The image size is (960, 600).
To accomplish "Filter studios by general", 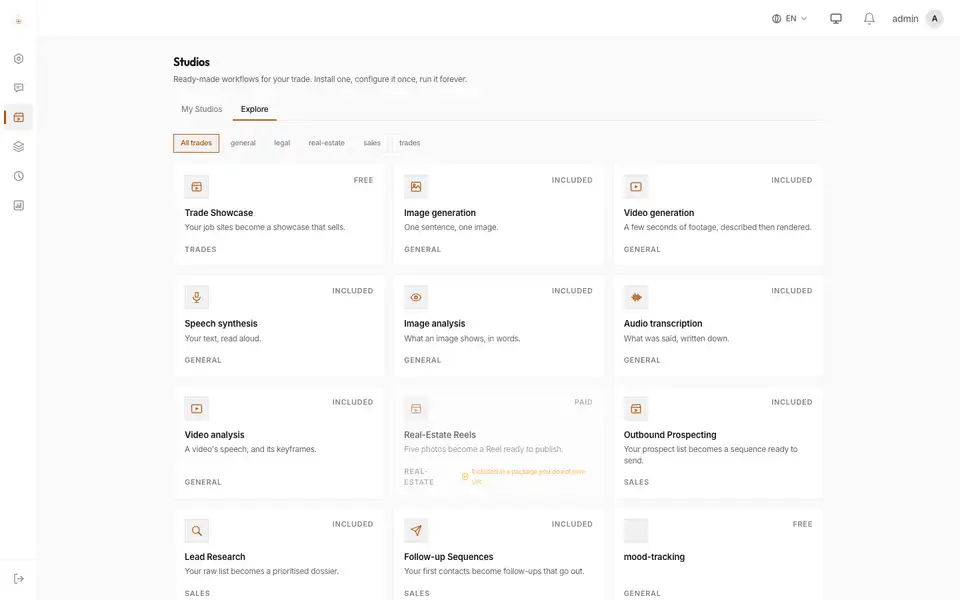I will [x=243, y=143].
